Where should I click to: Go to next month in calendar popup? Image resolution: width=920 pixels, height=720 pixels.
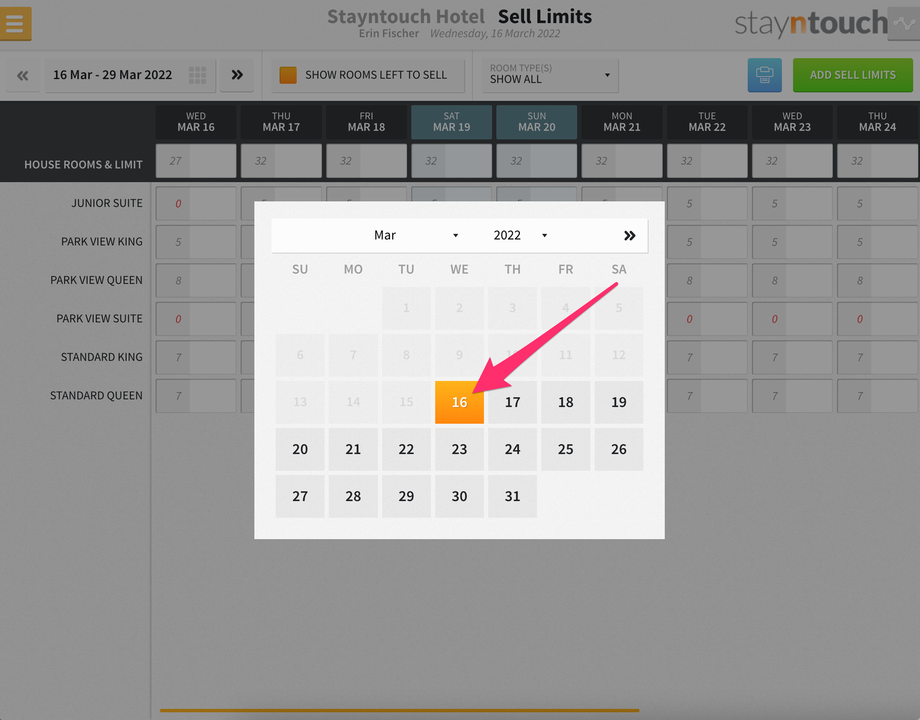tap(630, 236)
